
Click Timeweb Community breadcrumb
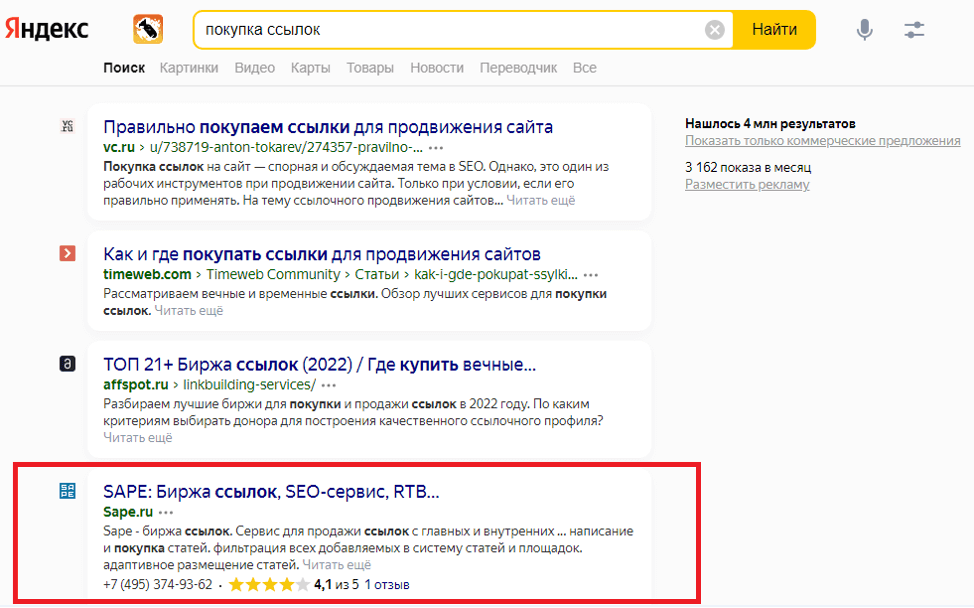(x=273, y=275)
